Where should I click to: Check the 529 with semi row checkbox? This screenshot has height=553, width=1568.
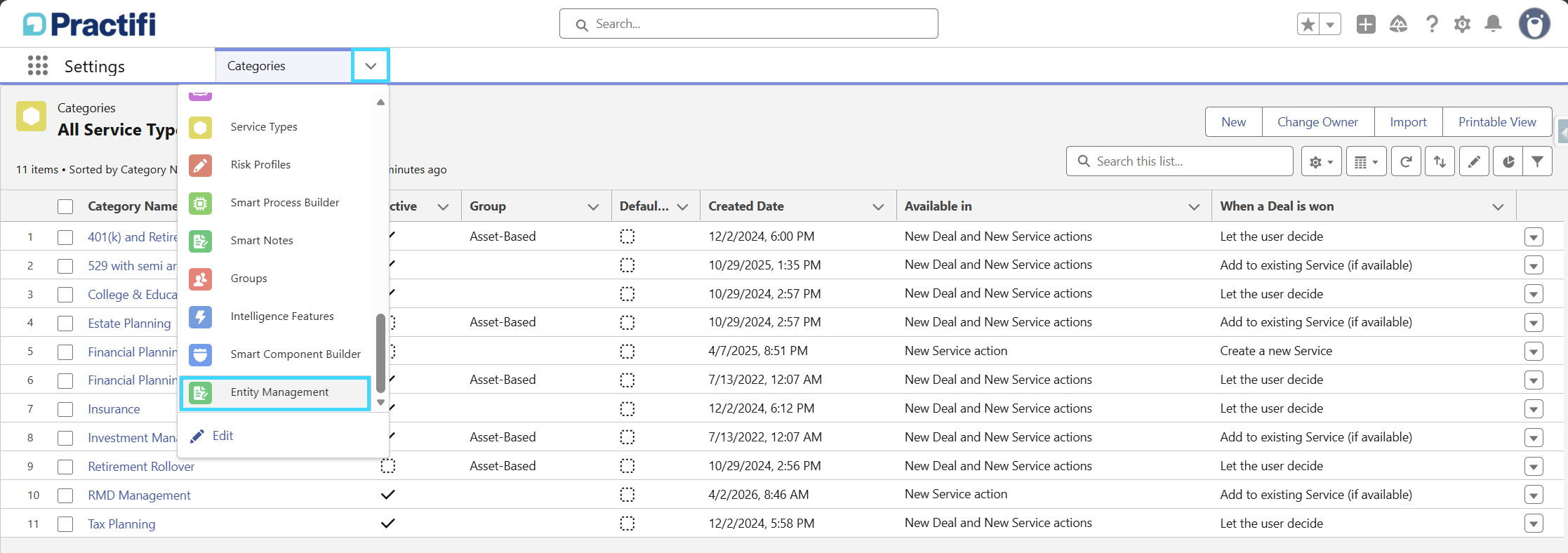point(65,266)
